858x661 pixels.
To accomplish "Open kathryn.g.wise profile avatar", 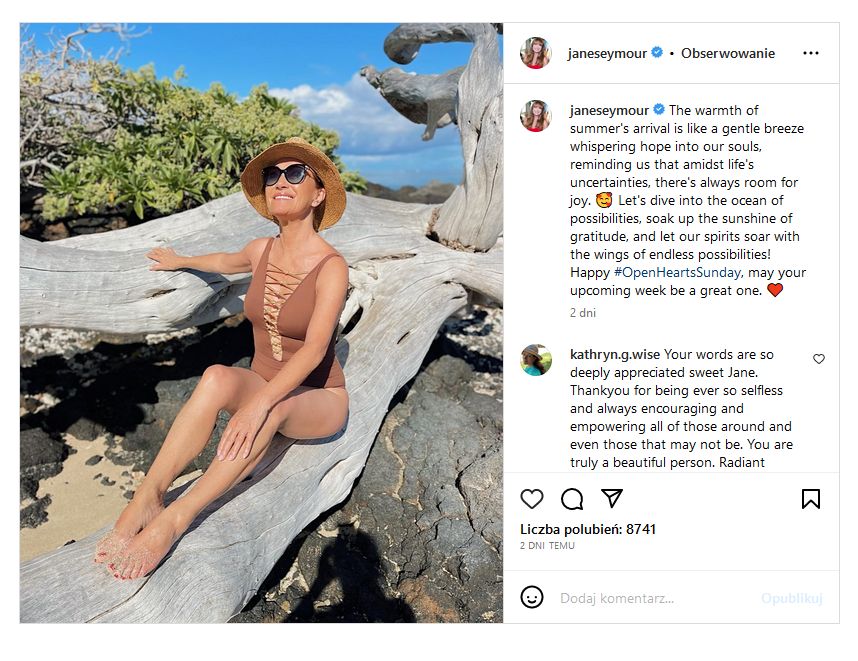I will click(536, 360).
